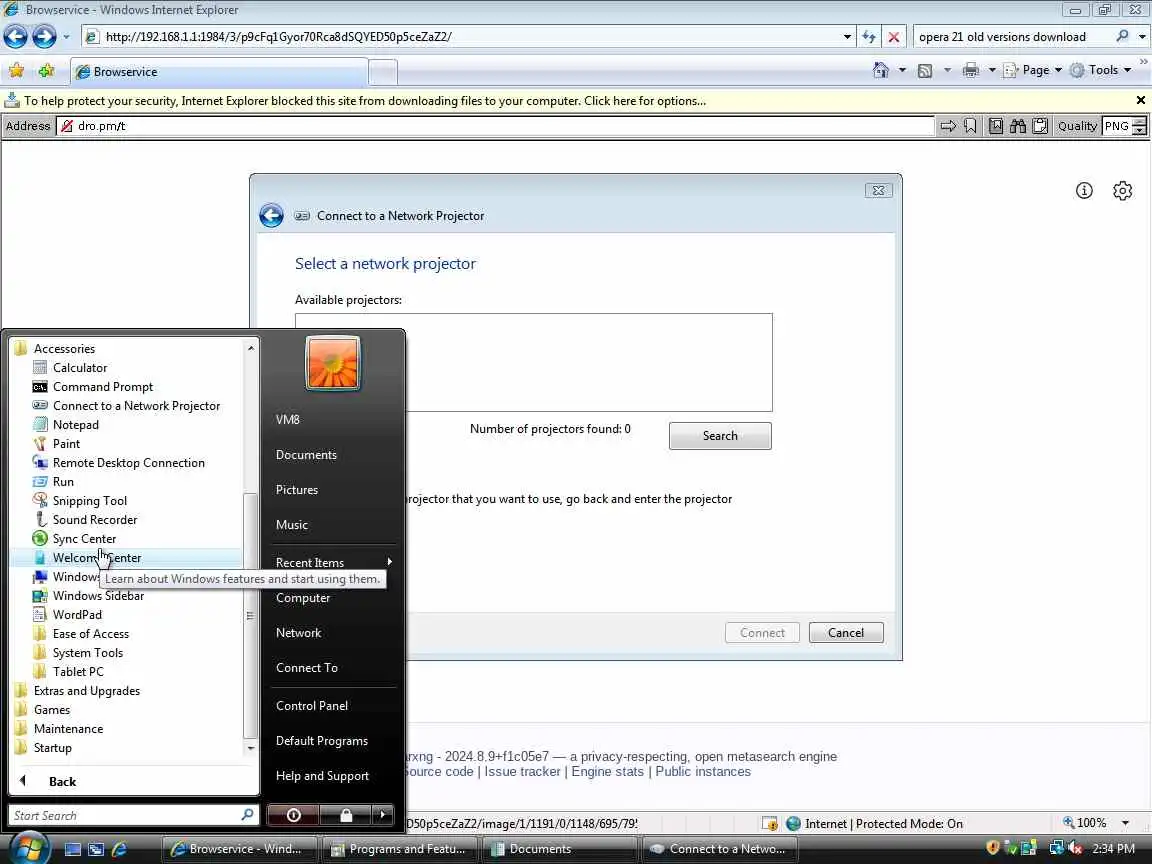Click the muted volume icon in the tray

tap(1075, 848)
